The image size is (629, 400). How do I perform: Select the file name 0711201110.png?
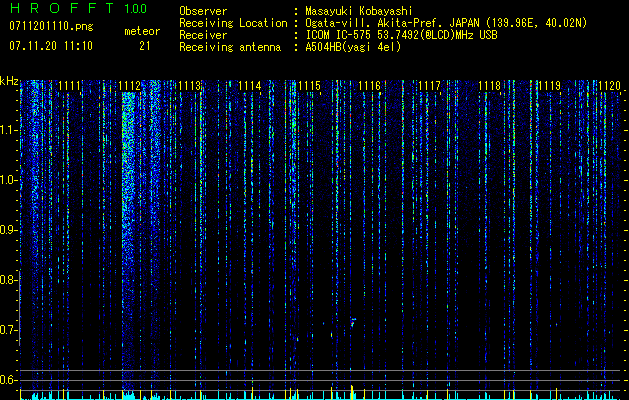pyautogui.click(x=51, y=26)
